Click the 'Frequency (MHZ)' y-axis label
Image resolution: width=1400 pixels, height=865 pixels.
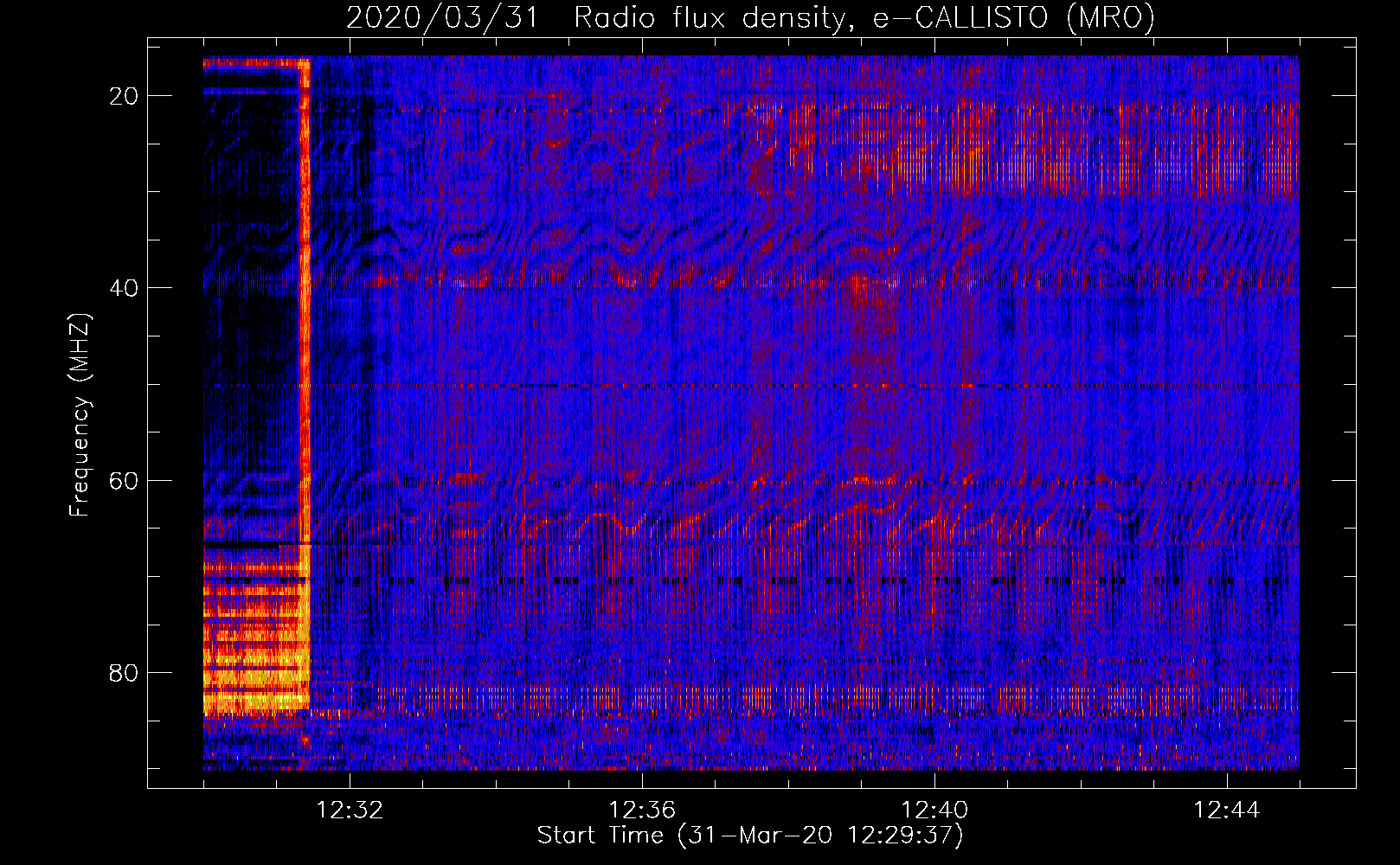point(80,414)
